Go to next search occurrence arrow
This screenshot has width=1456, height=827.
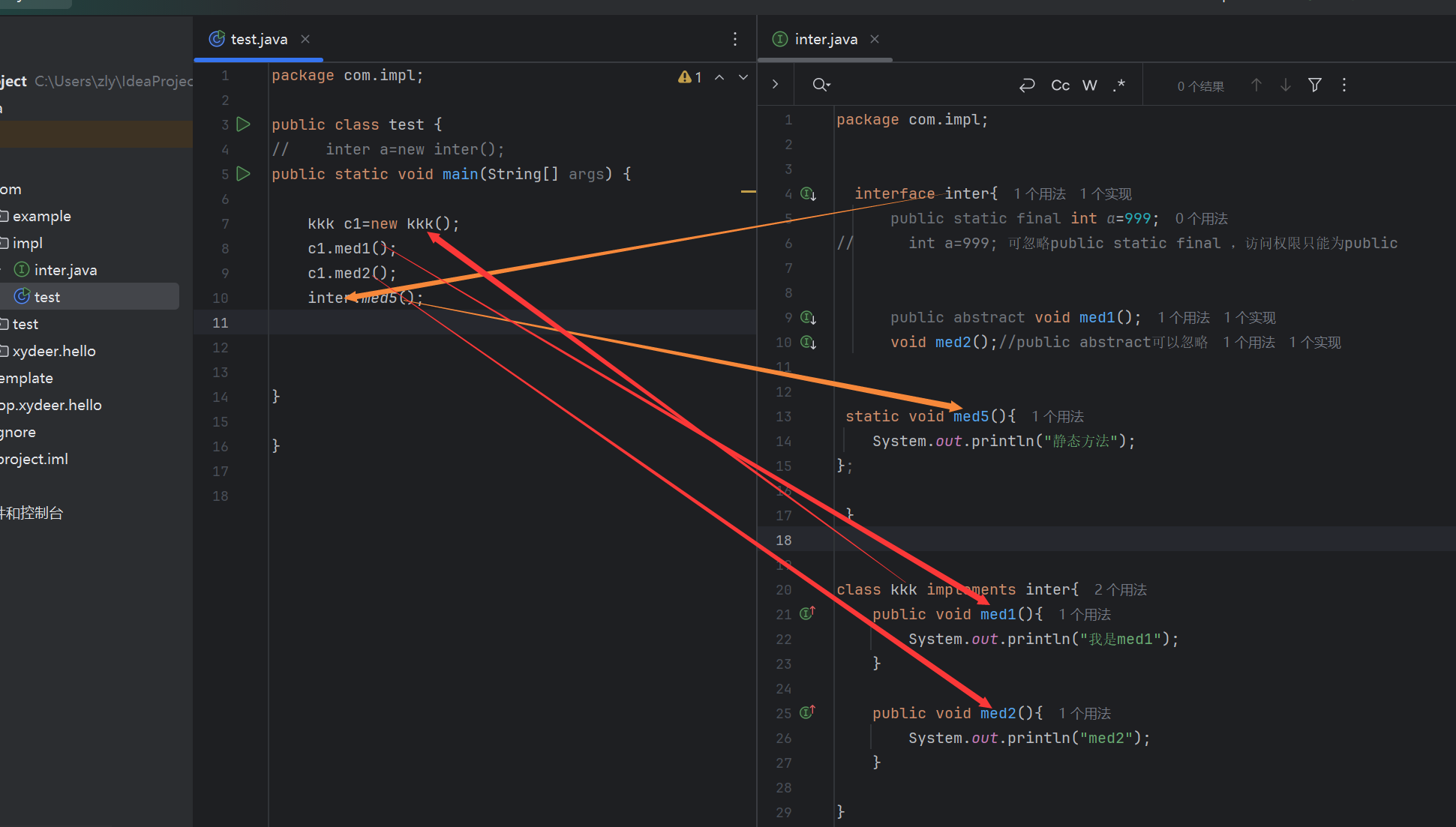pyautogui.click(x=1286, y=85)
